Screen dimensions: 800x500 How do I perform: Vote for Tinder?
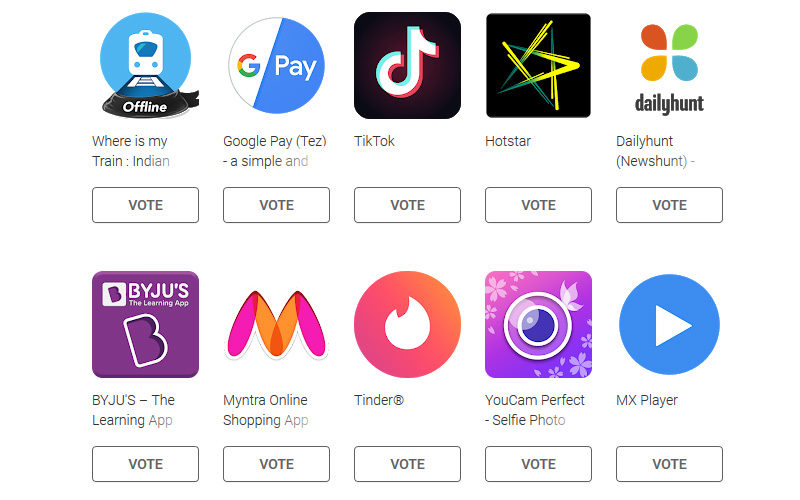pos(407,464)
